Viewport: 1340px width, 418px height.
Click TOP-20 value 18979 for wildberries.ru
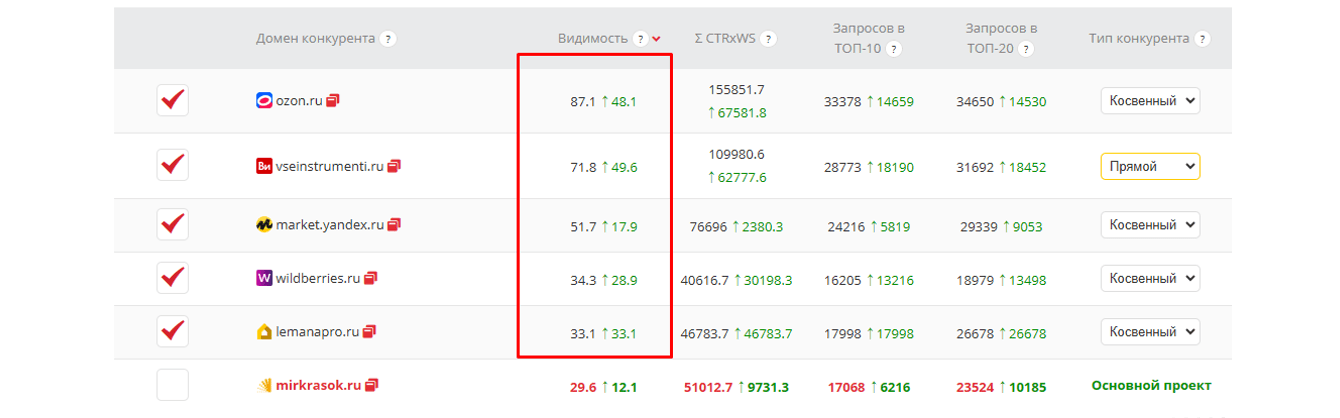tap(975, 280)
